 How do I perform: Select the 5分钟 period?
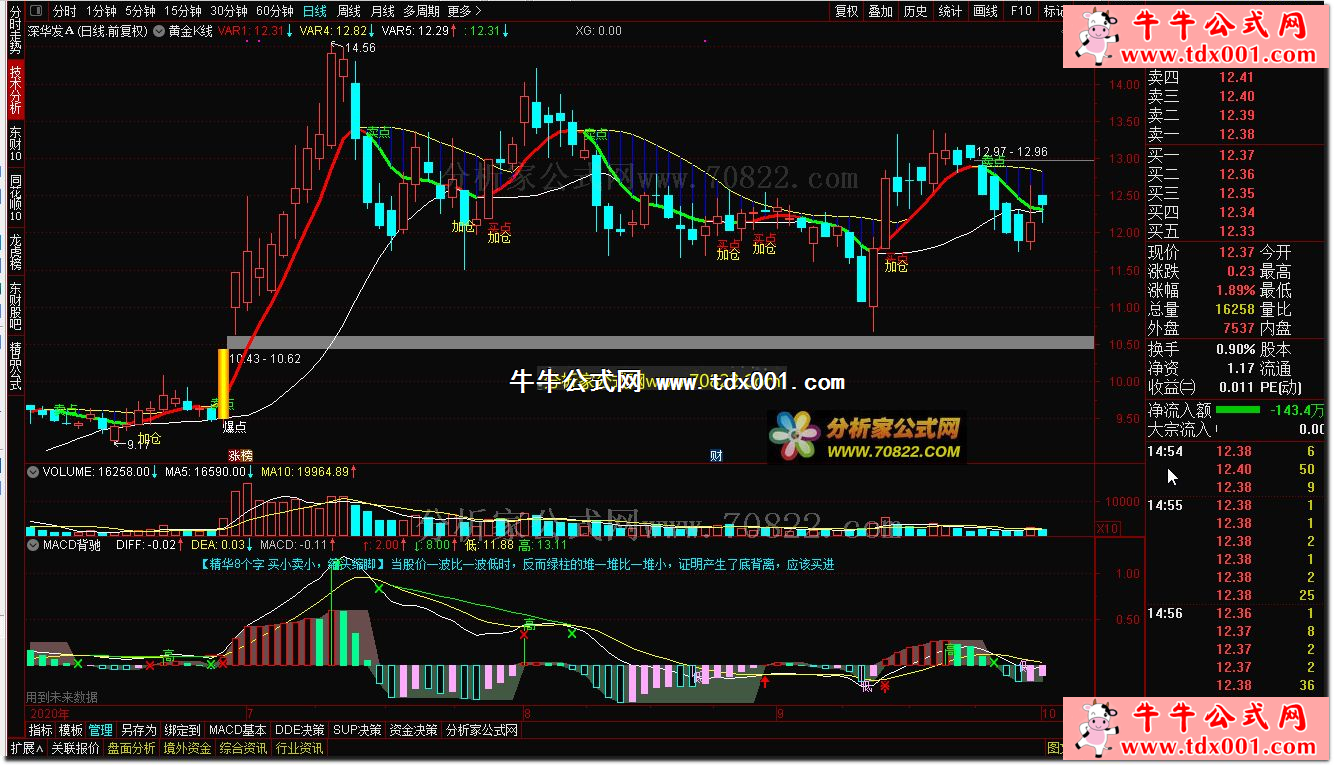(x=140, y=11)
